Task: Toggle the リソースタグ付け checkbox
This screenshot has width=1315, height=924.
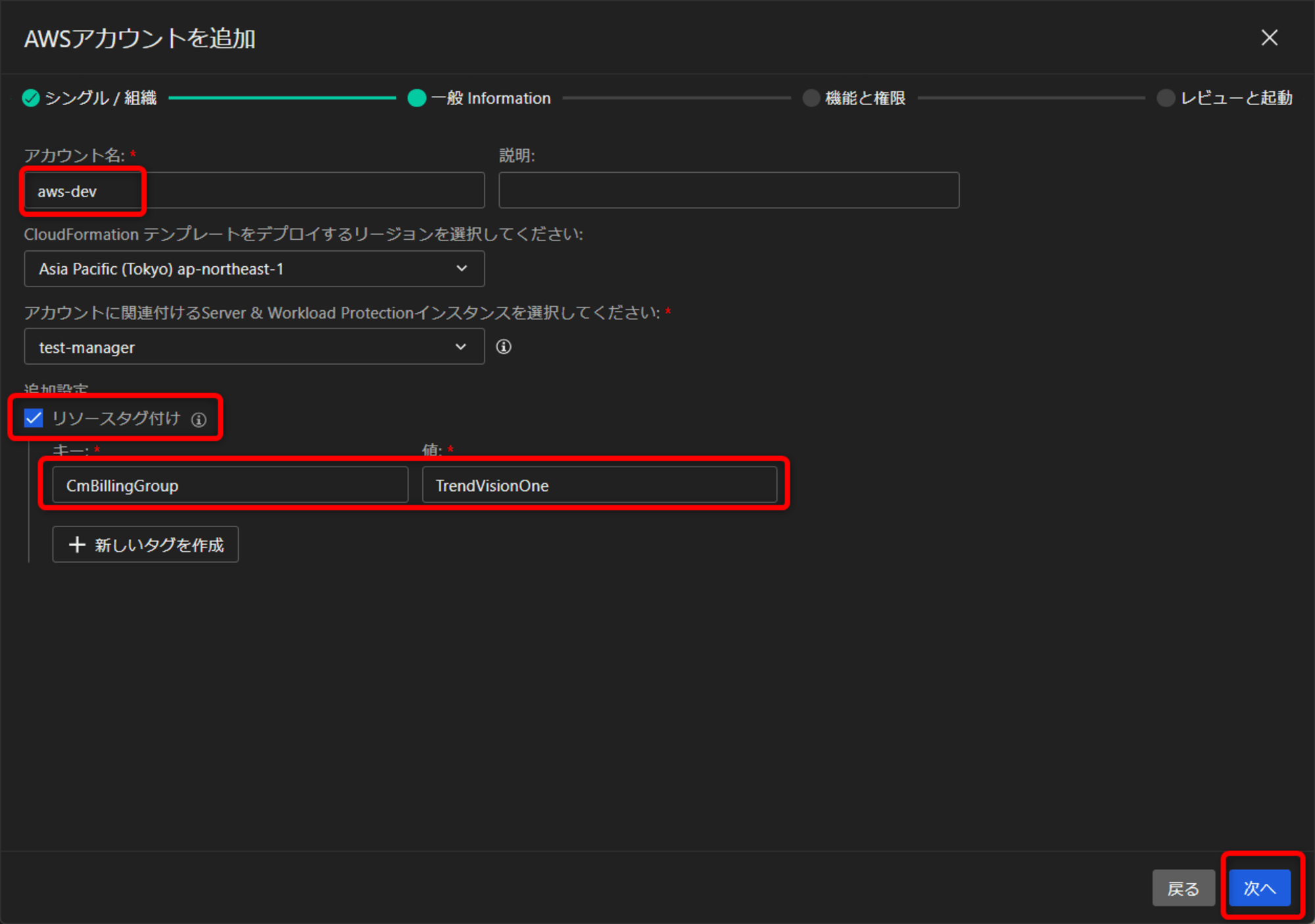Action: (x=34, y=418)
